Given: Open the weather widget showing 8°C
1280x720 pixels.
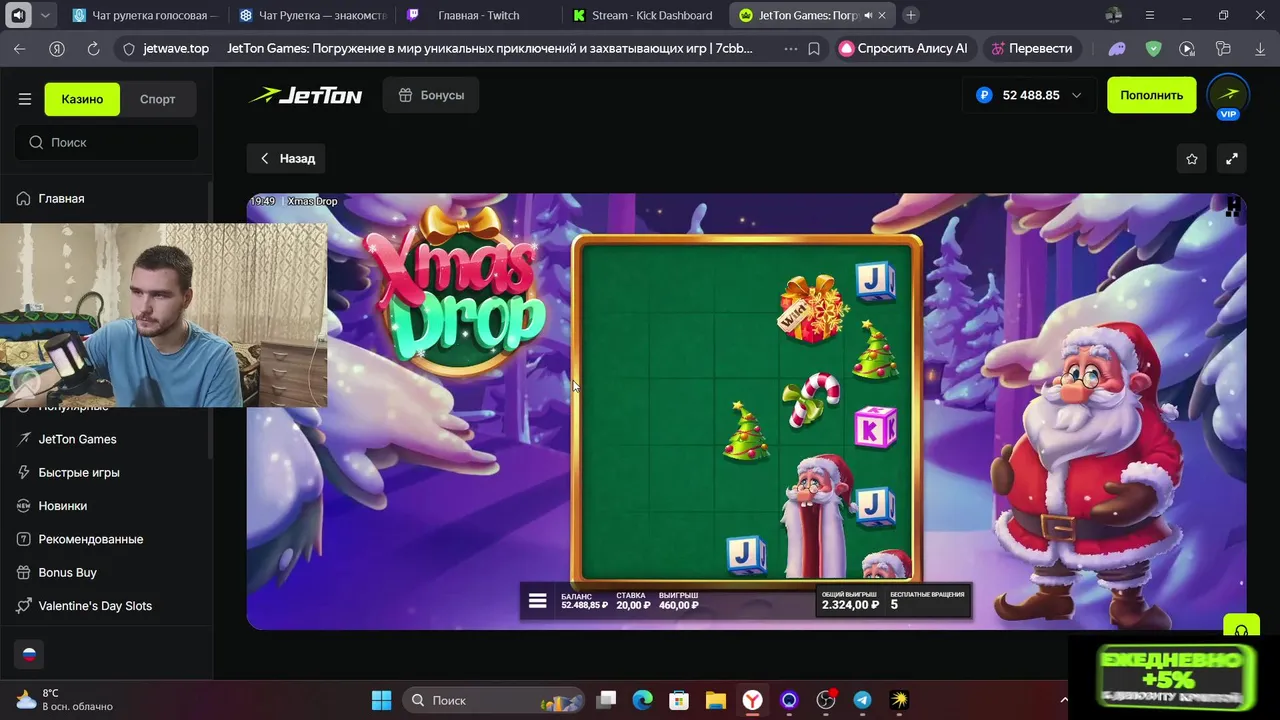Looking at the screenshot, I should click(x=64, y=700).
